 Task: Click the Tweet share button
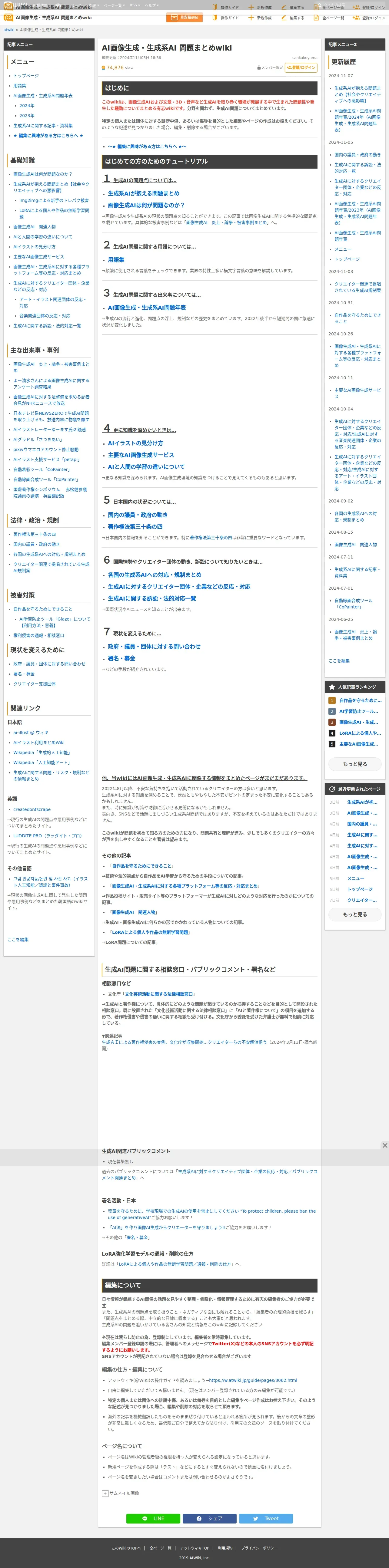(x=266, y=1518)
